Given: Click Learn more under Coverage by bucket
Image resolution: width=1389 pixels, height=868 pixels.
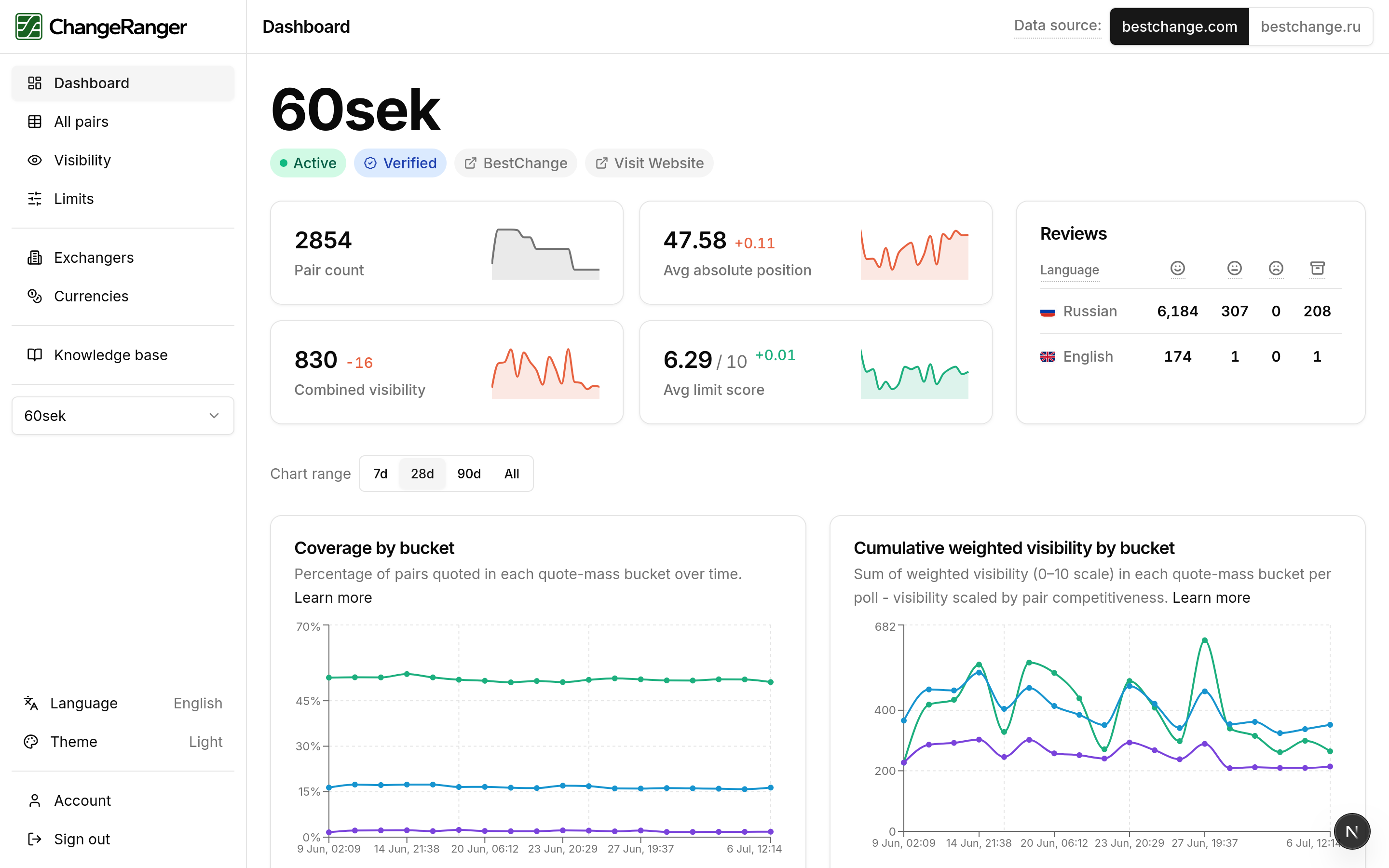Looking at the screenshot, I should pyautogui.click(x=333, y=597).
